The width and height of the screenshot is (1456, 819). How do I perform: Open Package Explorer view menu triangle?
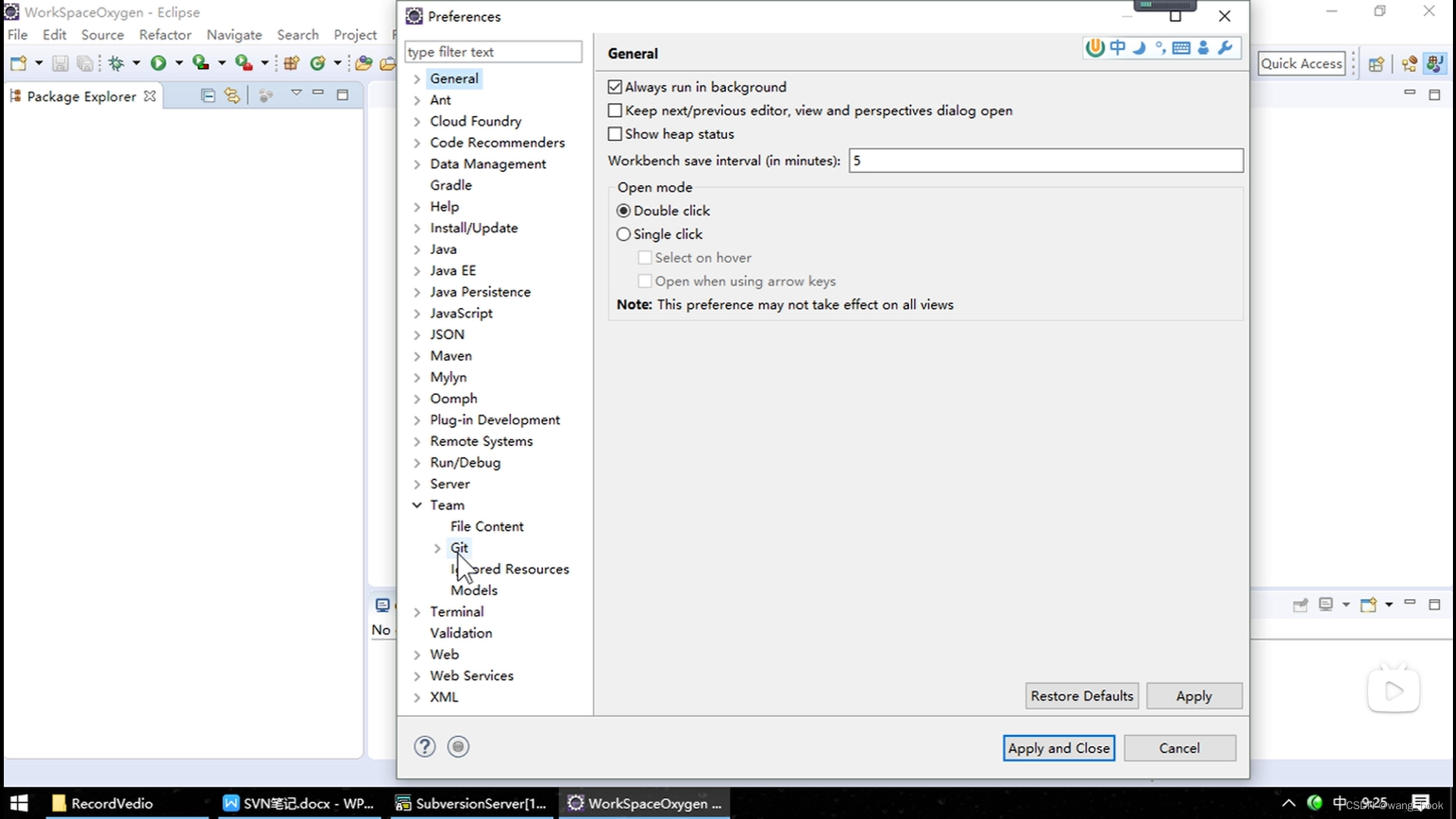click(x=296, y=93)
